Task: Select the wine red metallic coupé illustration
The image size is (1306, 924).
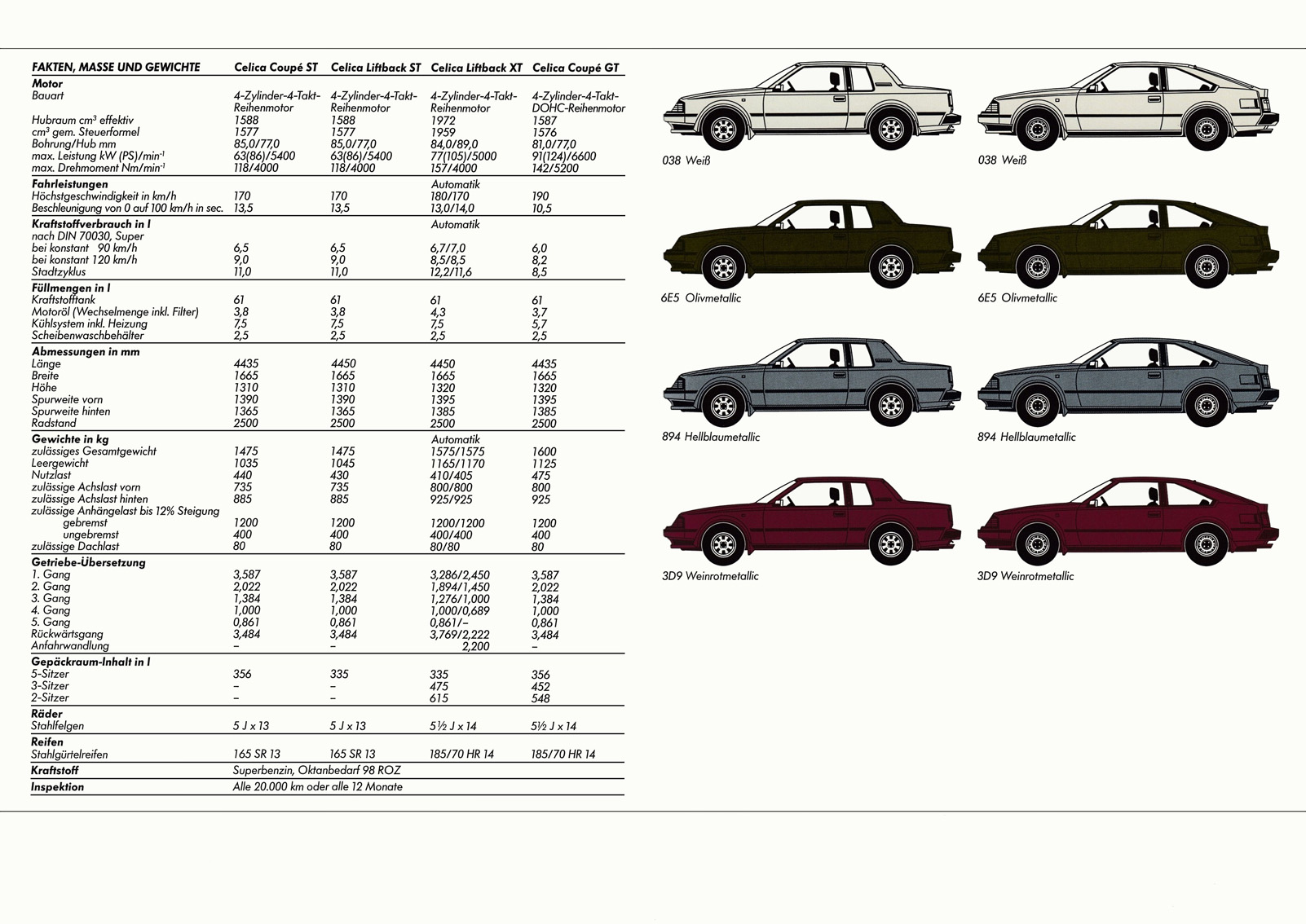Action: (812, 521)
